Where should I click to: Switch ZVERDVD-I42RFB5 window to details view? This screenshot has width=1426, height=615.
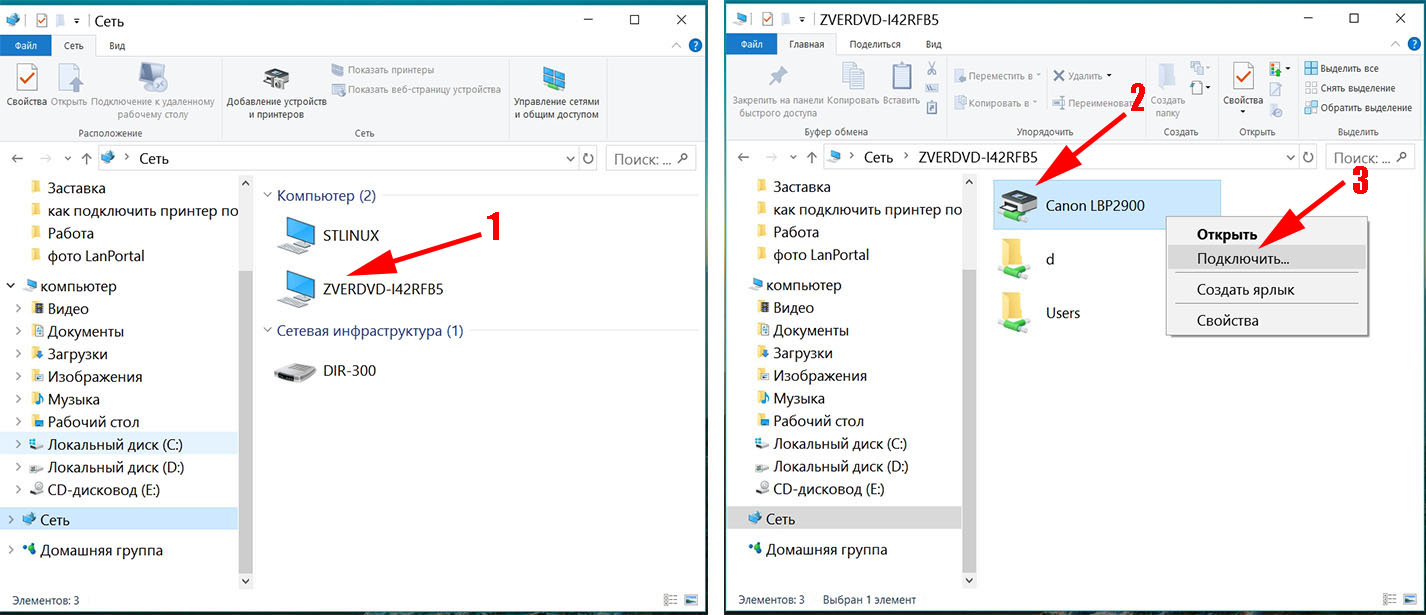[x=1389, y=600]
